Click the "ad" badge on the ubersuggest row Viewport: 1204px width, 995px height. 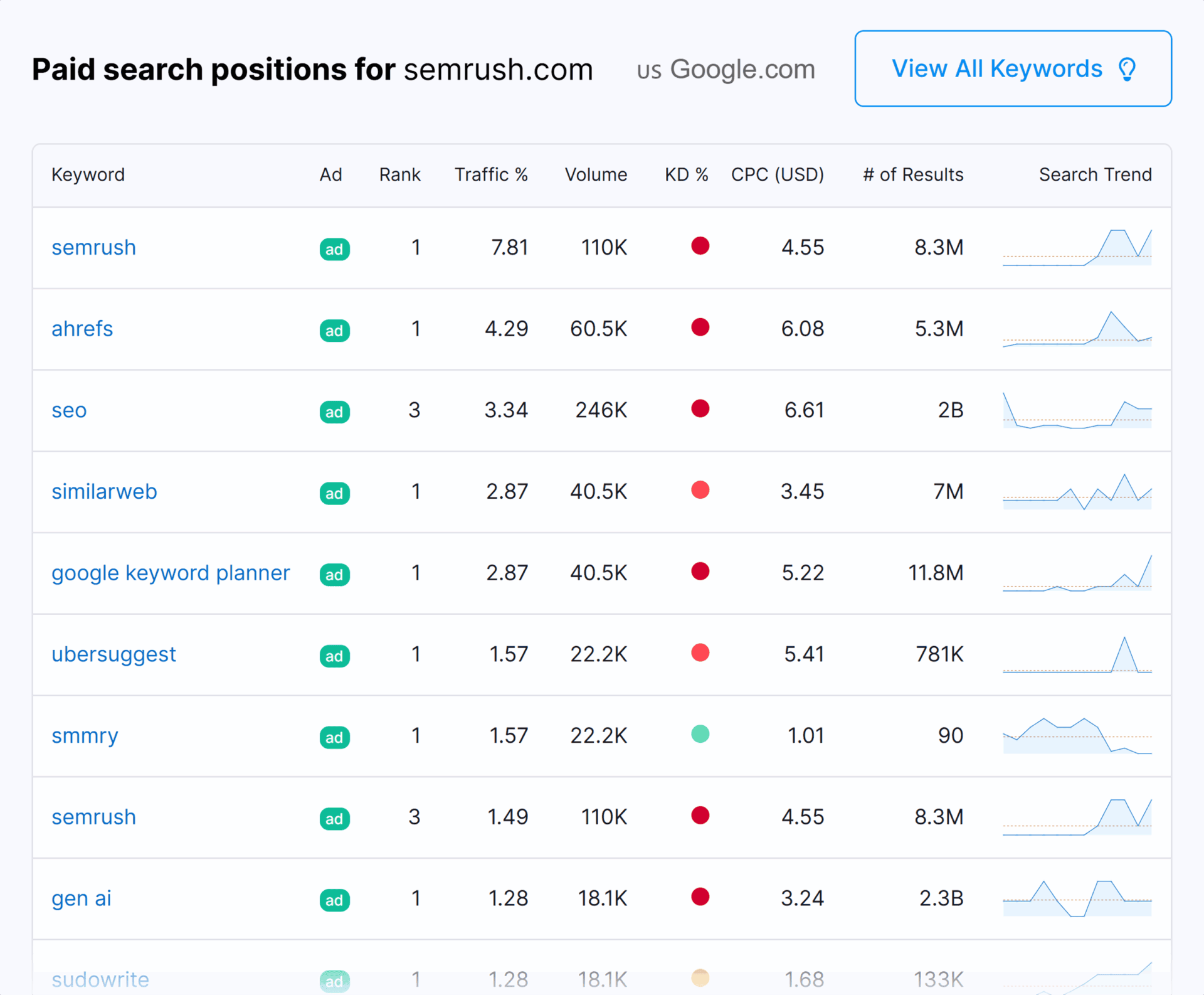[x=334, y=656]
